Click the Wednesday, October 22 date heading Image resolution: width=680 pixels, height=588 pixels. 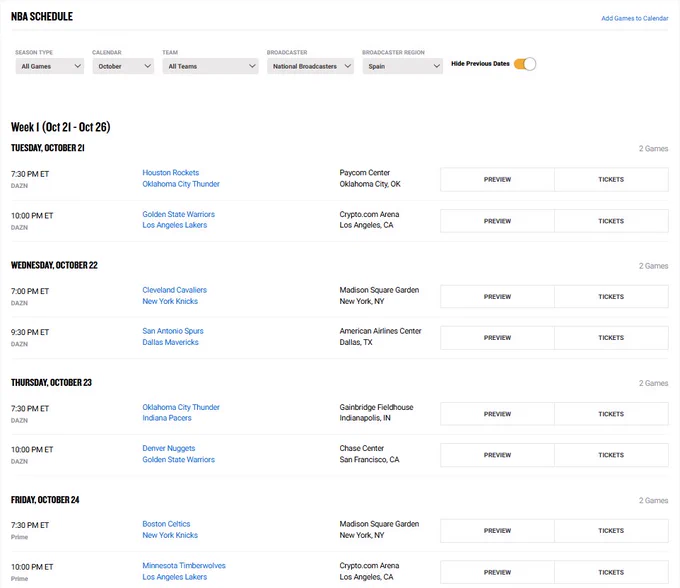54,265
